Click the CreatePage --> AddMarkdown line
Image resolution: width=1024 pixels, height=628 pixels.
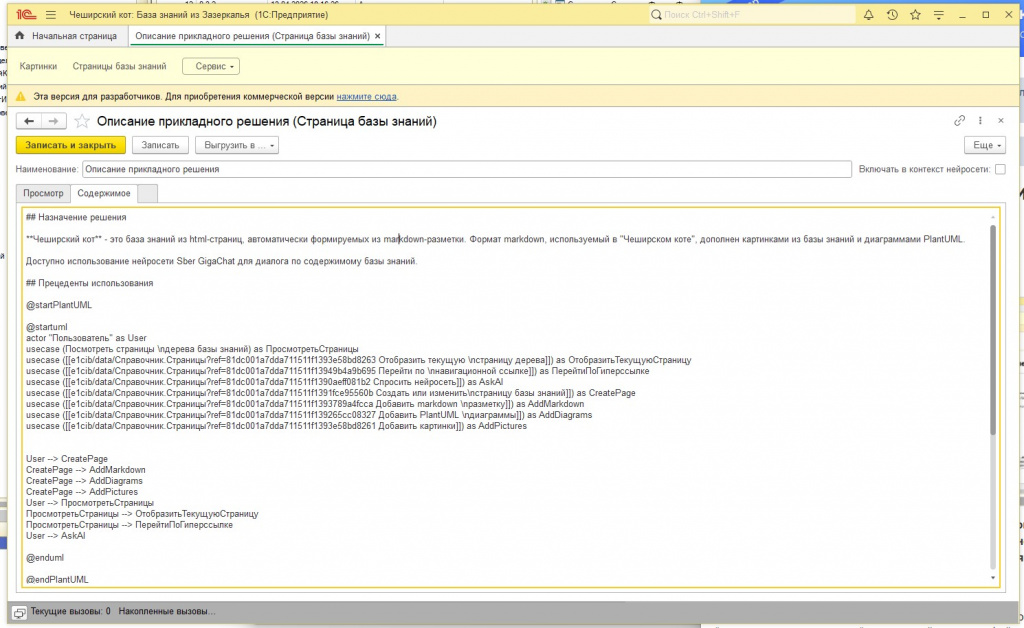click(x=86, y=470)
